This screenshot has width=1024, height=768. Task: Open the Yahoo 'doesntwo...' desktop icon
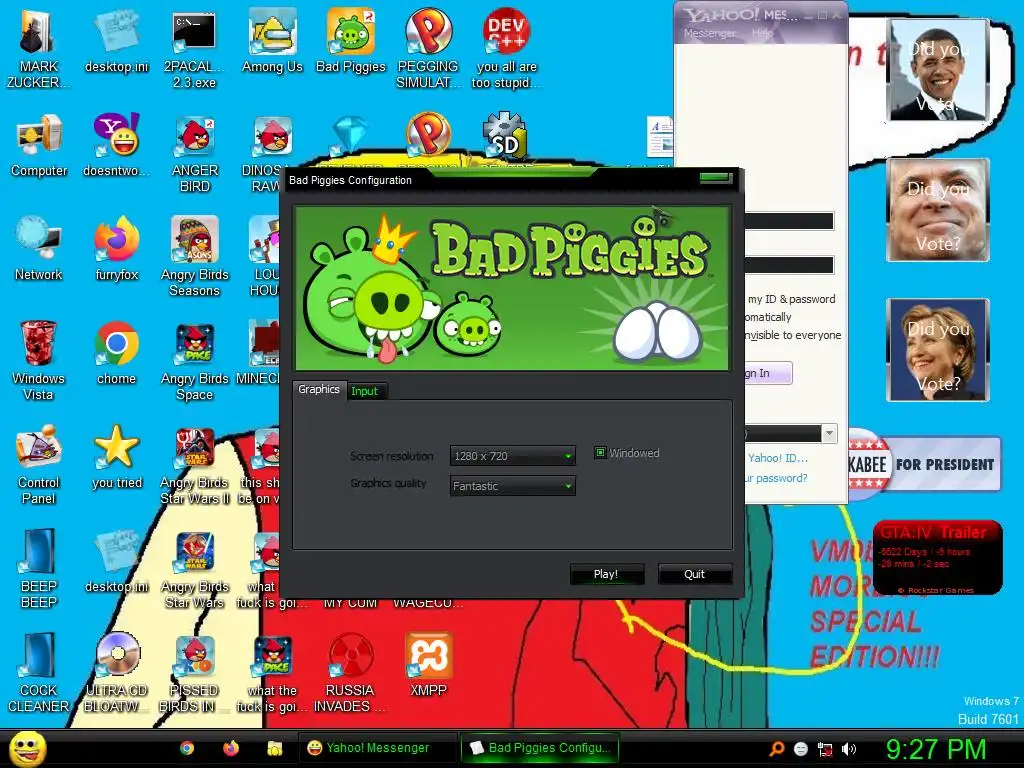[116, 145]
